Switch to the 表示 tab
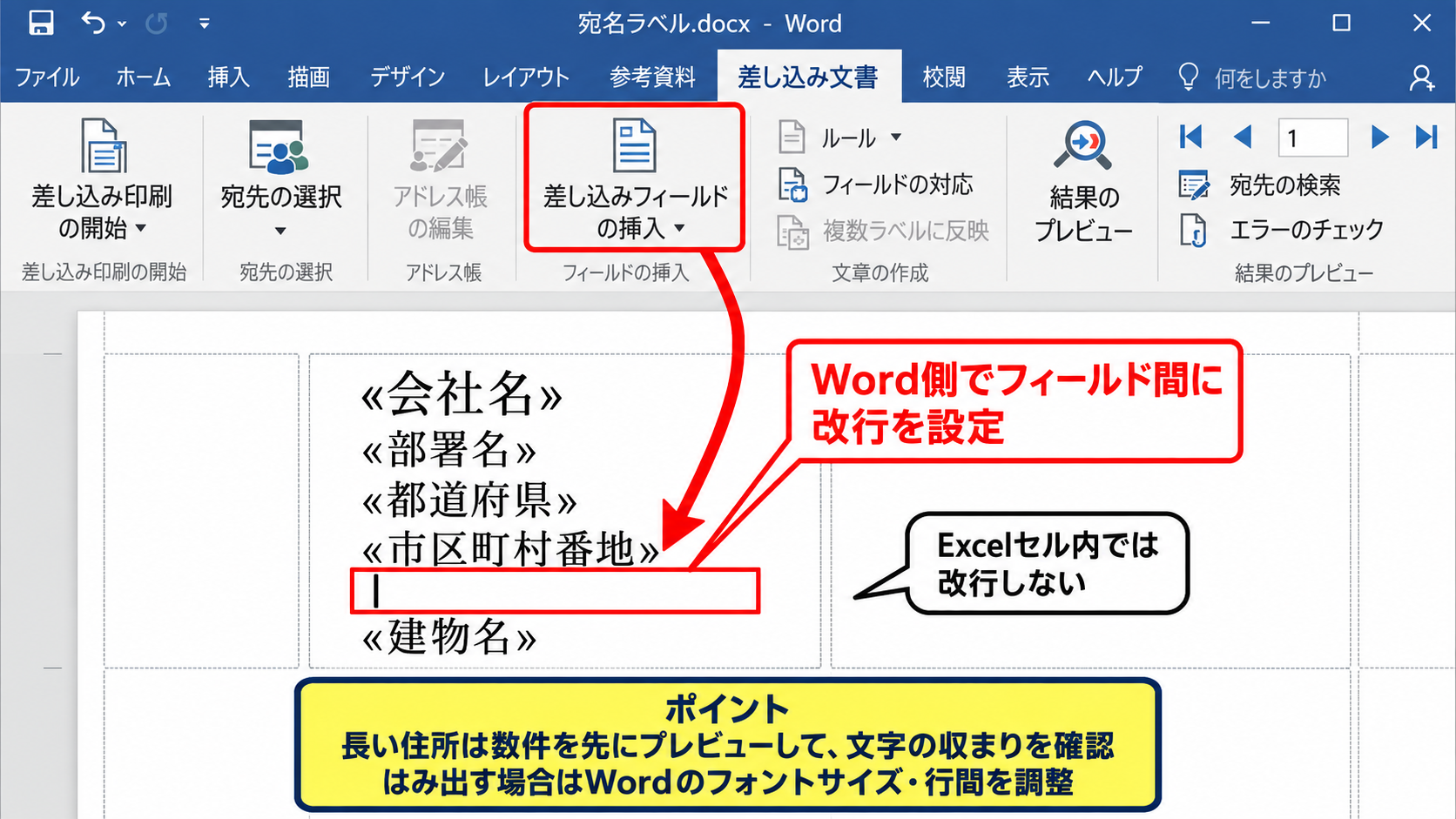The image size is (1456, 819). coord(1028,77)
